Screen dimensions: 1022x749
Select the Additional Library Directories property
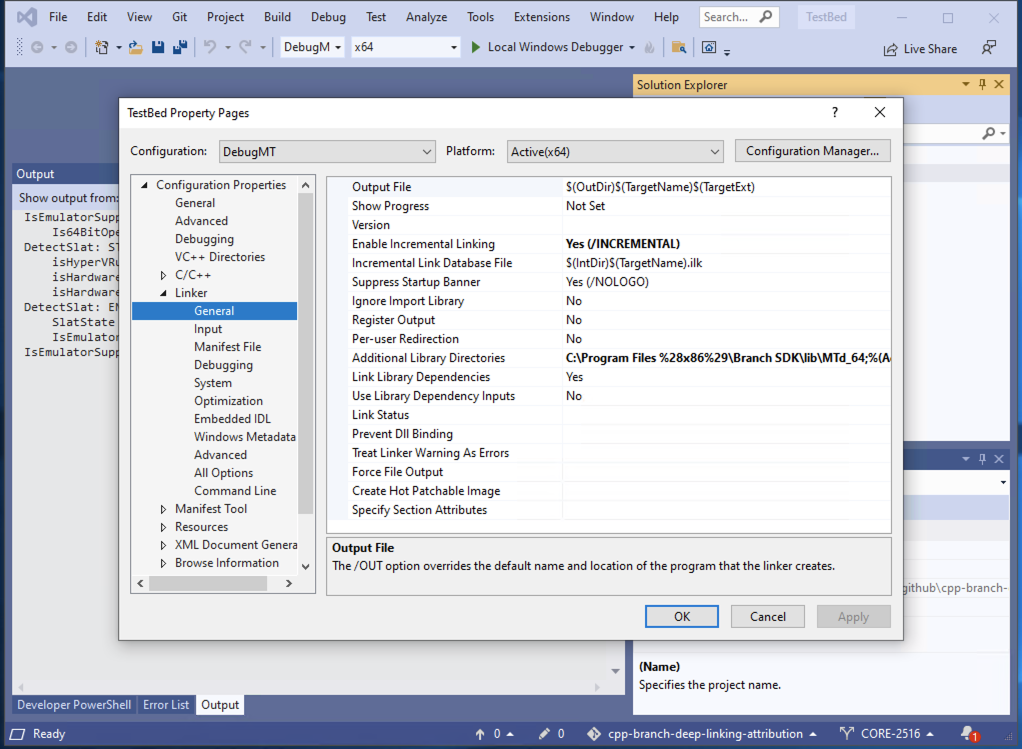[428, 358]
